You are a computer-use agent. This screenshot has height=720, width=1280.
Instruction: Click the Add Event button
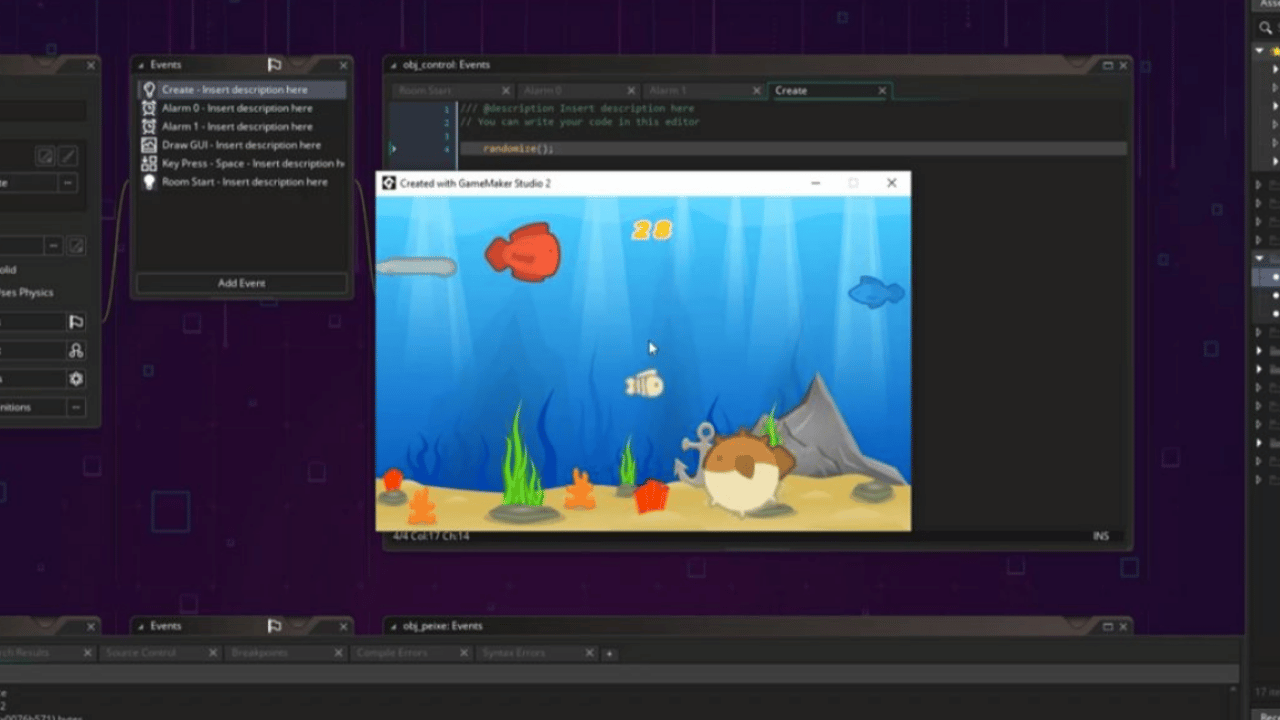tap(241, 283)
